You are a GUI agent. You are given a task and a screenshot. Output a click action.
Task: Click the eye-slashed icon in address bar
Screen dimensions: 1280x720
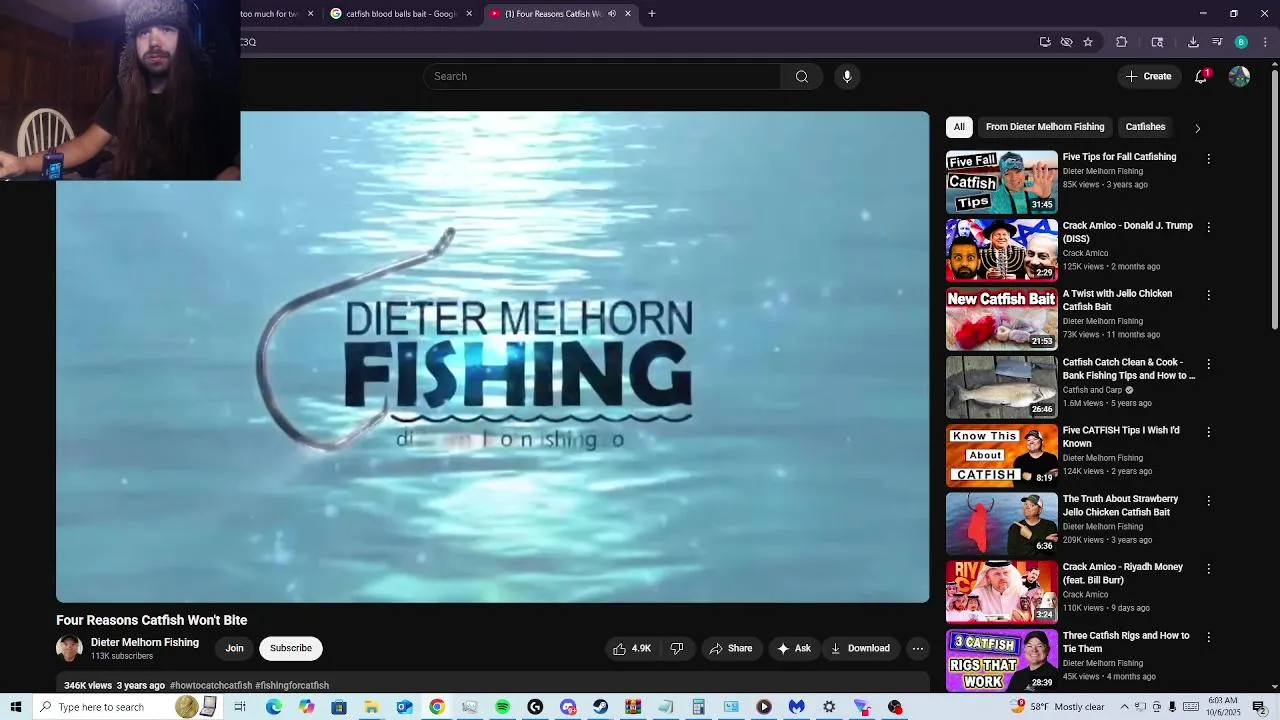[1066, 42]
